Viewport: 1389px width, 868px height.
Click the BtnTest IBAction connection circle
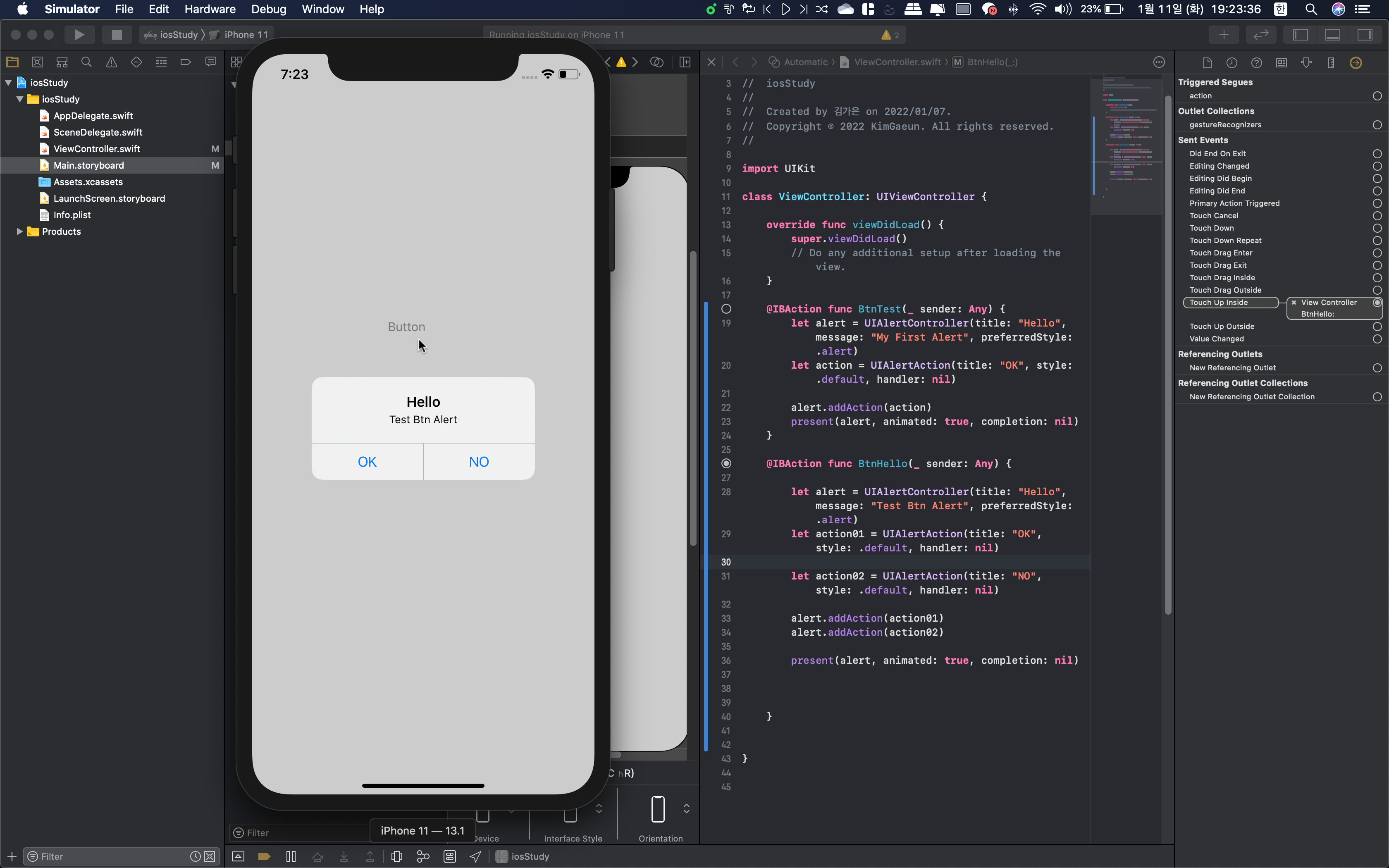[x=726, y=309]
